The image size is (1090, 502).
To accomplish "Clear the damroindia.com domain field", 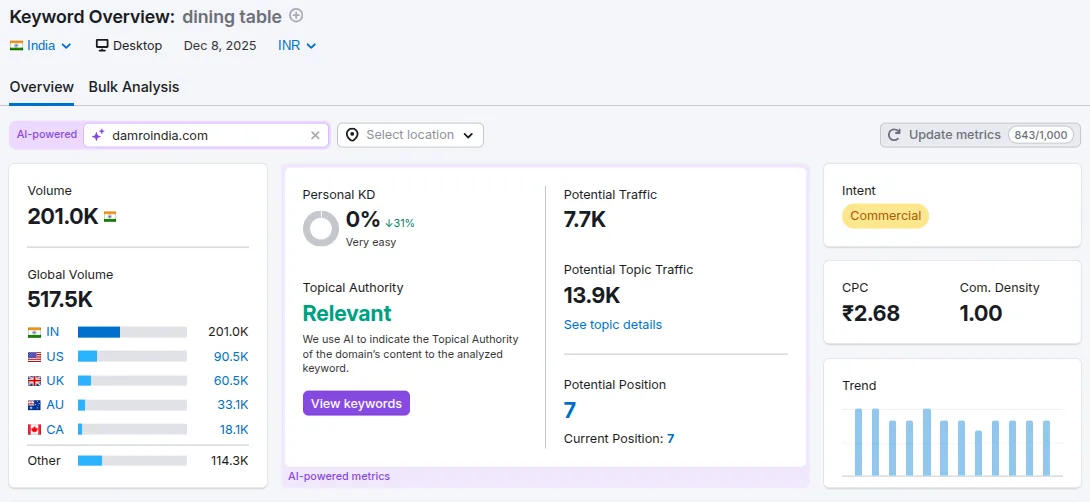I will (315, 135).
